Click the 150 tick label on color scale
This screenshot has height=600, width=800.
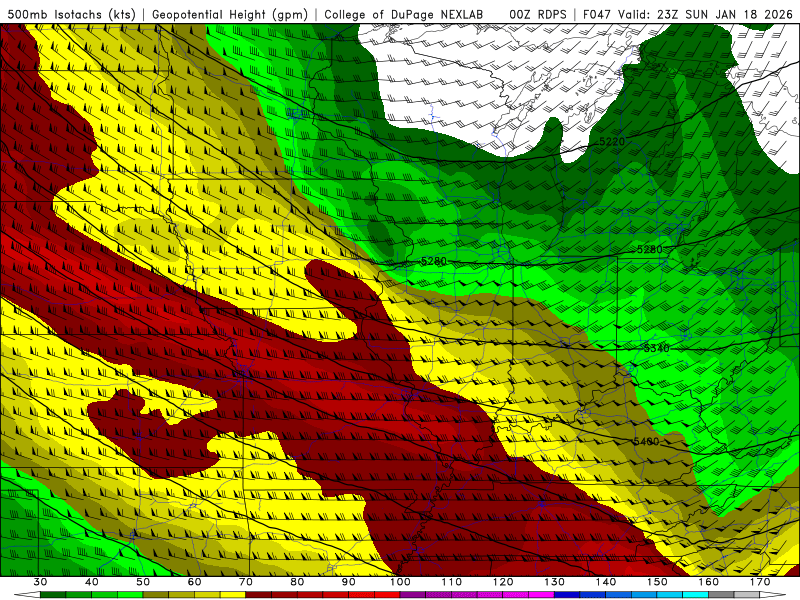658,582
